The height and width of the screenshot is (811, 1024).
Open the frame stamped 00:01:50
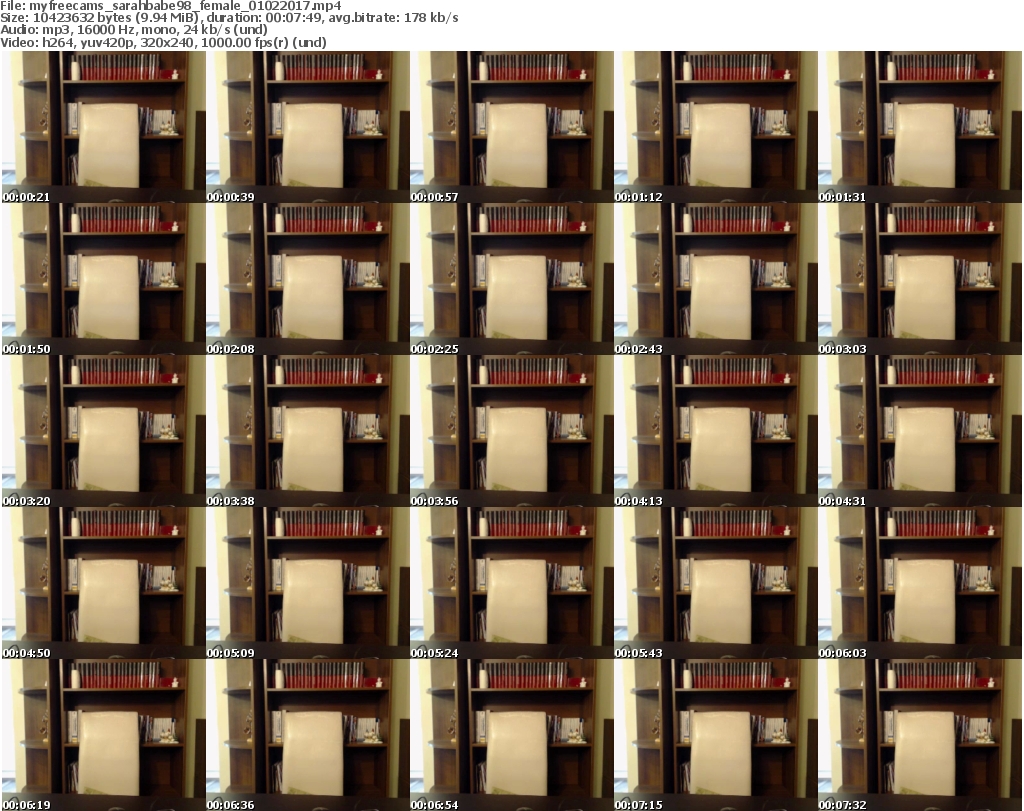tap(103, 279)
